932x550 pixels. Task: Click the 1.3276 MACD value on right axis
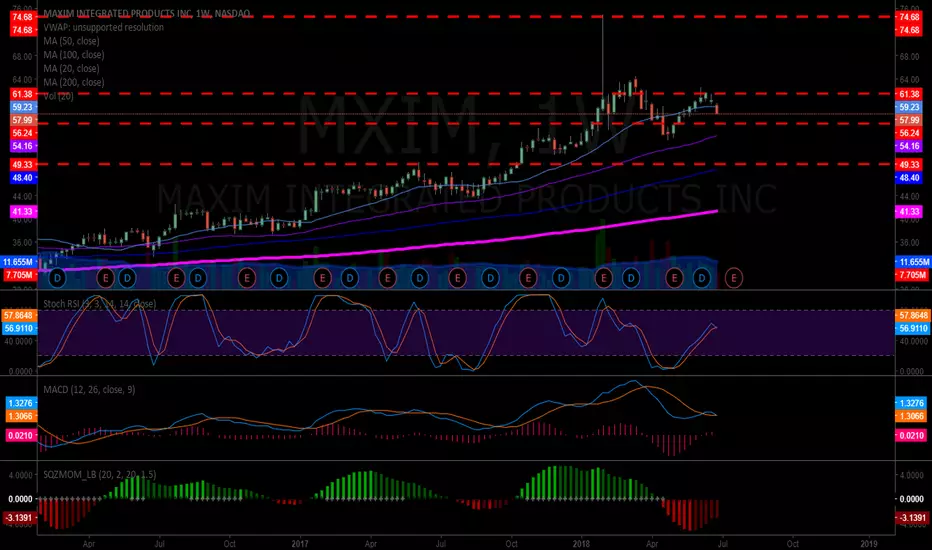pyautogui.click(x=911, y=403)
